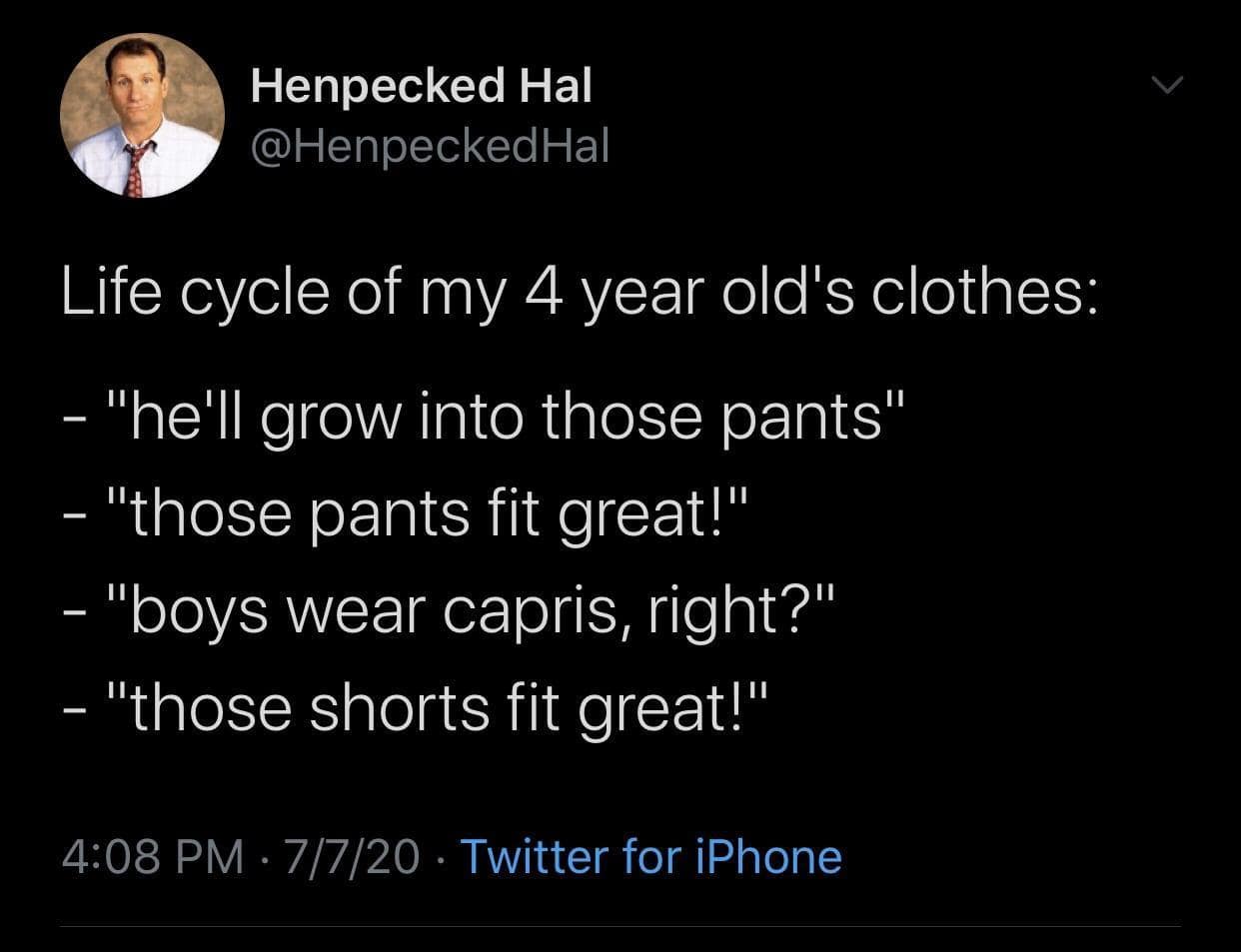Click the number "4" in the first line
This screenshot has height=952, width=1241.
pyautogui.click(x=541, y=293)
